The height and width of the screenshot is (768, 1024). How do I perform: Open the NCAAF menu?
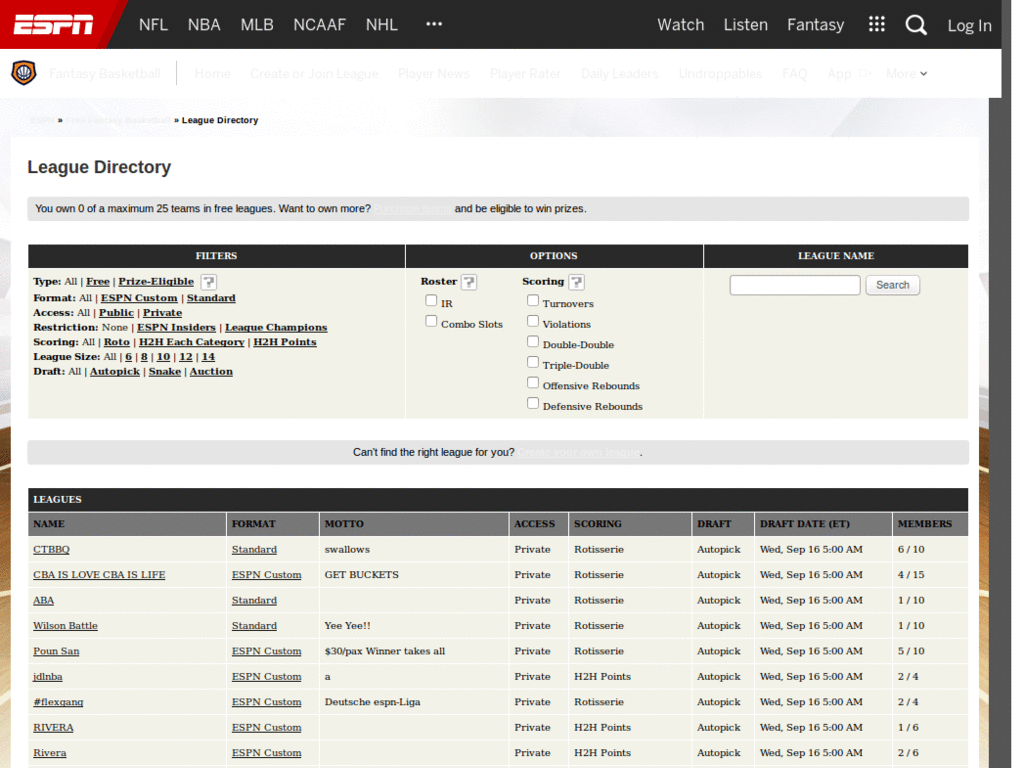(x=319, y=25)
